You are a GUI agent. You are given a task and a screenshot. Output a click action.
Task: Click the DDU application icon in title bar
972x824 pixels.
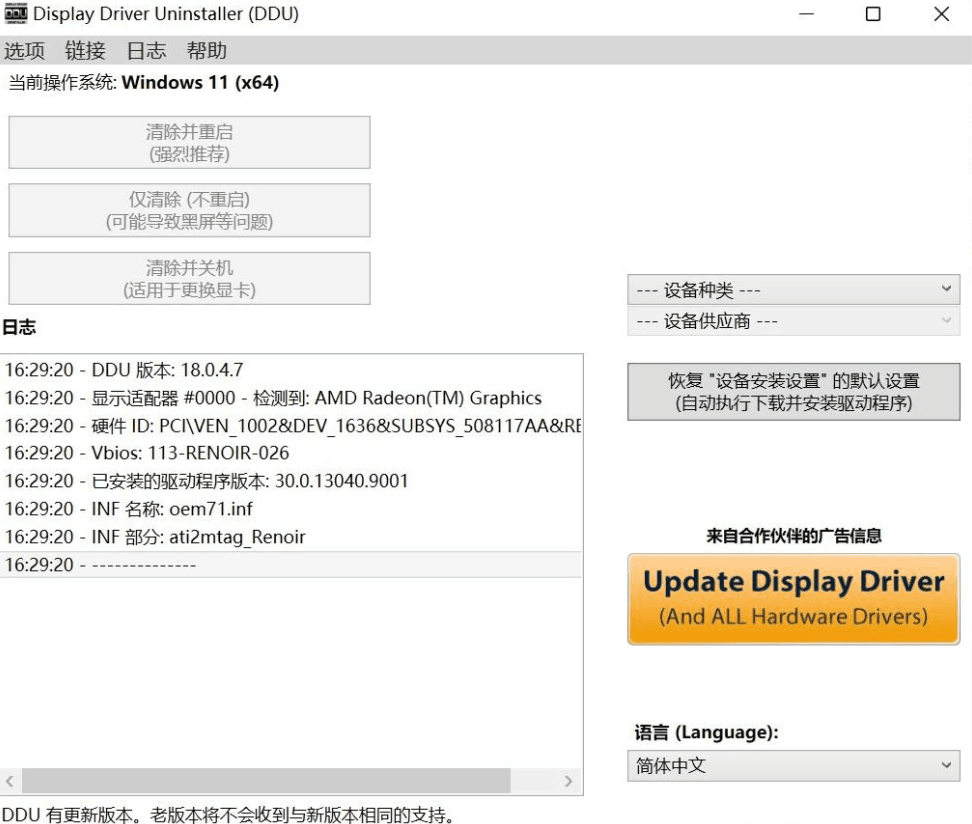(14, 14)
